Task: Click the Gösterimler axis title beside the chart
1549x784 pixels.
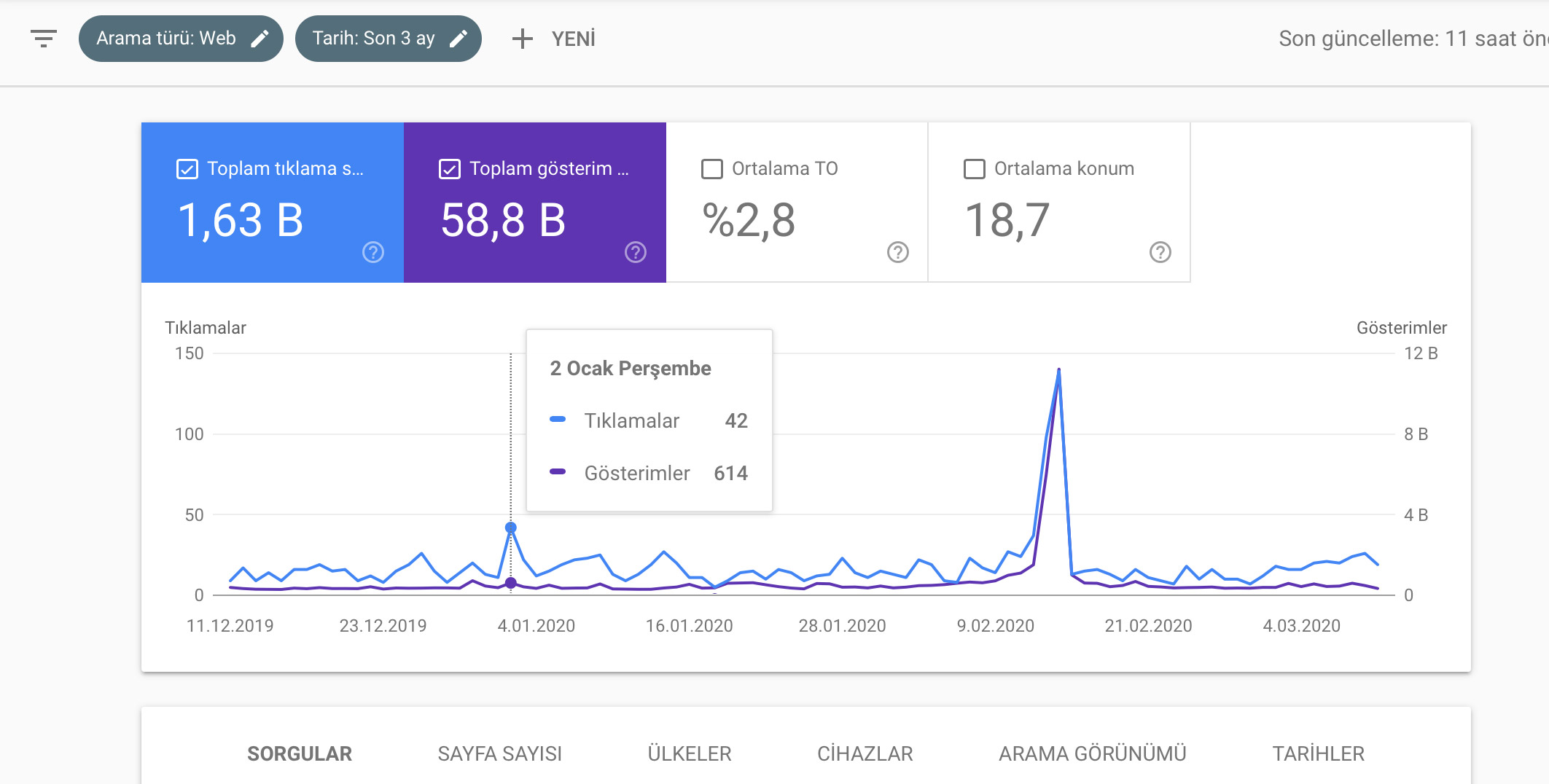Action: 1402,328
